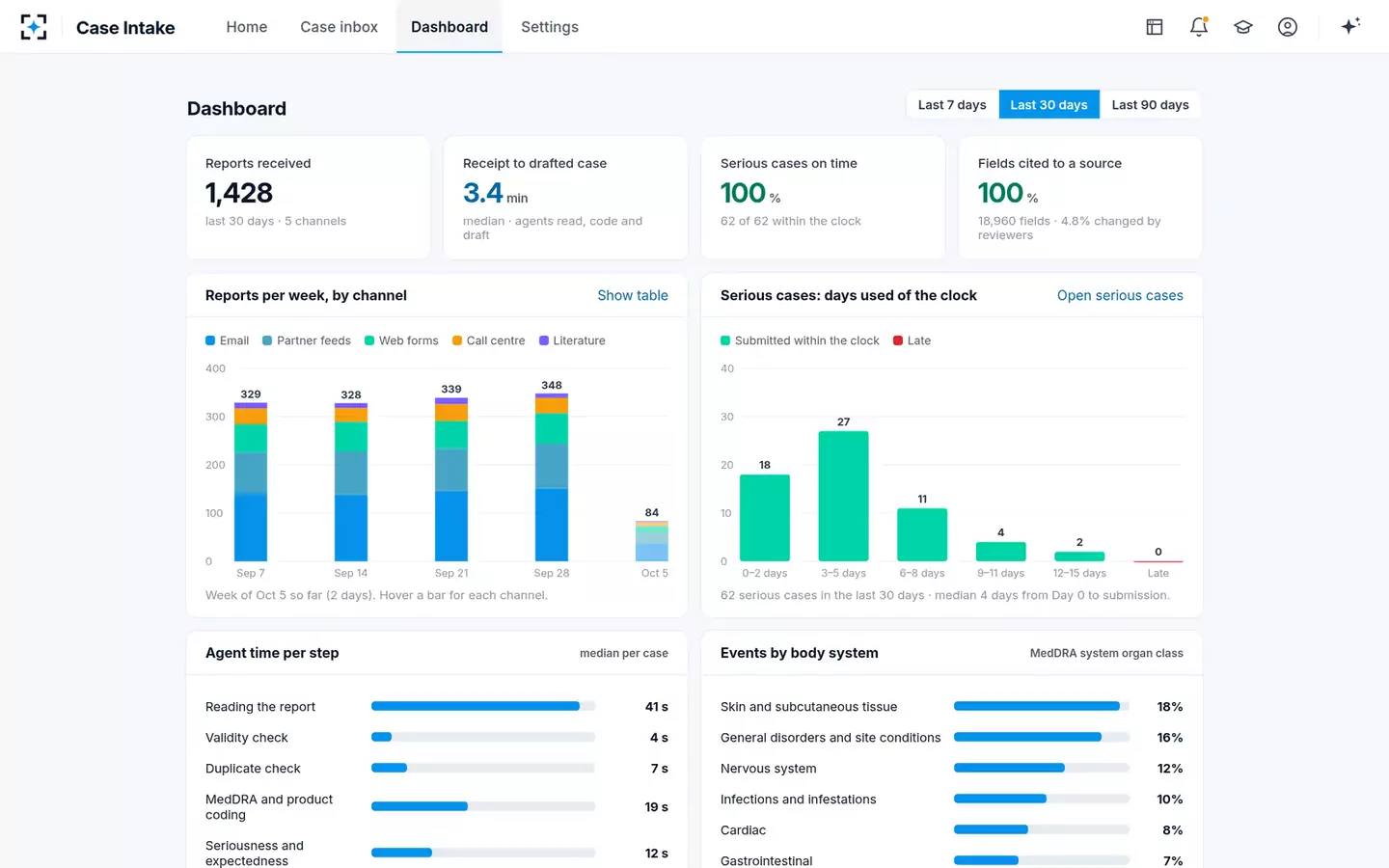1389x868 pixels.
Task: Select the Dashboard tab
Action: [449, 27]
